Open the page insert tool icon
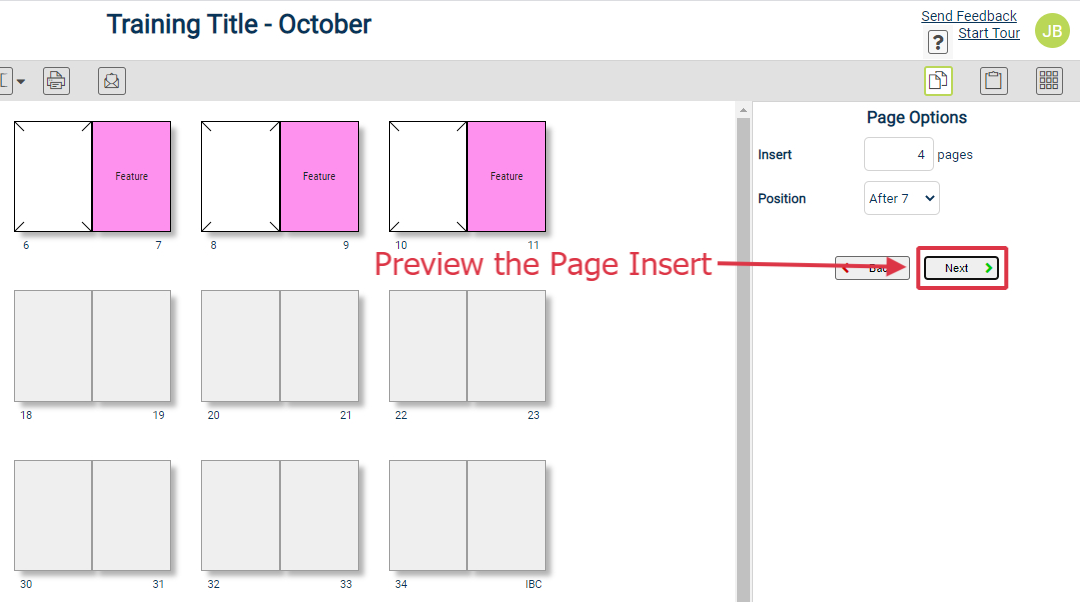Image resolution: width=1080 pixels, height=602 pixels. click(938, 81)
